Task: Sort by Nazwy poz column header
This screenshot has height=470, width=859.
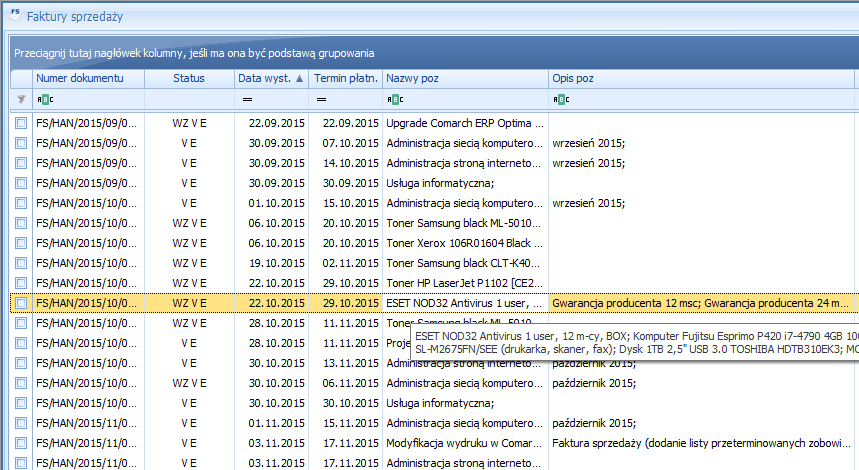Action: (465, 78)
